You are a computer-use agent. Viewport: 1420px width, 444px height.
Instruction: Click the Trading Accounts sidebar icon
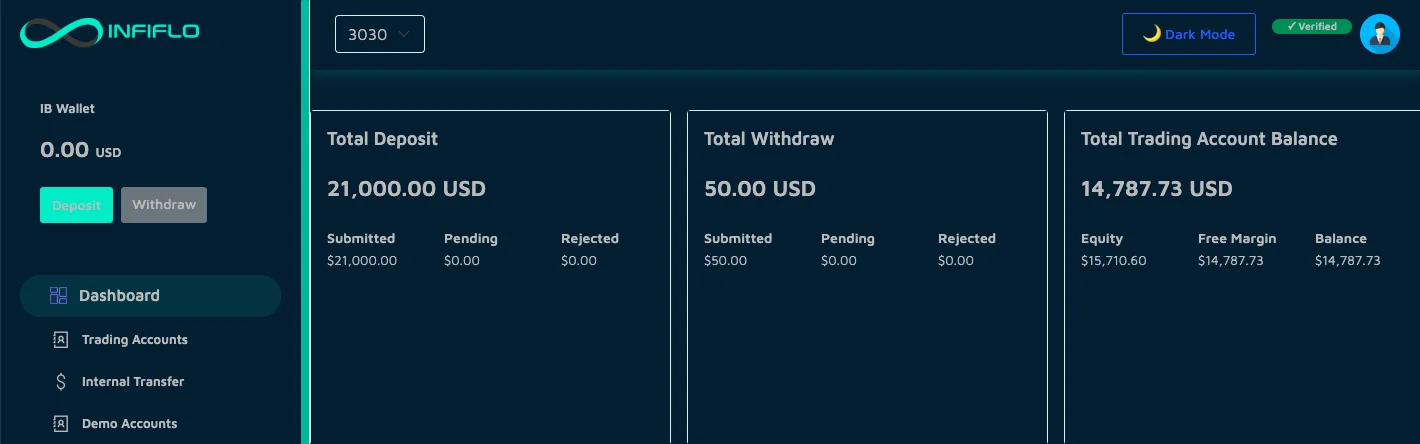60,340
